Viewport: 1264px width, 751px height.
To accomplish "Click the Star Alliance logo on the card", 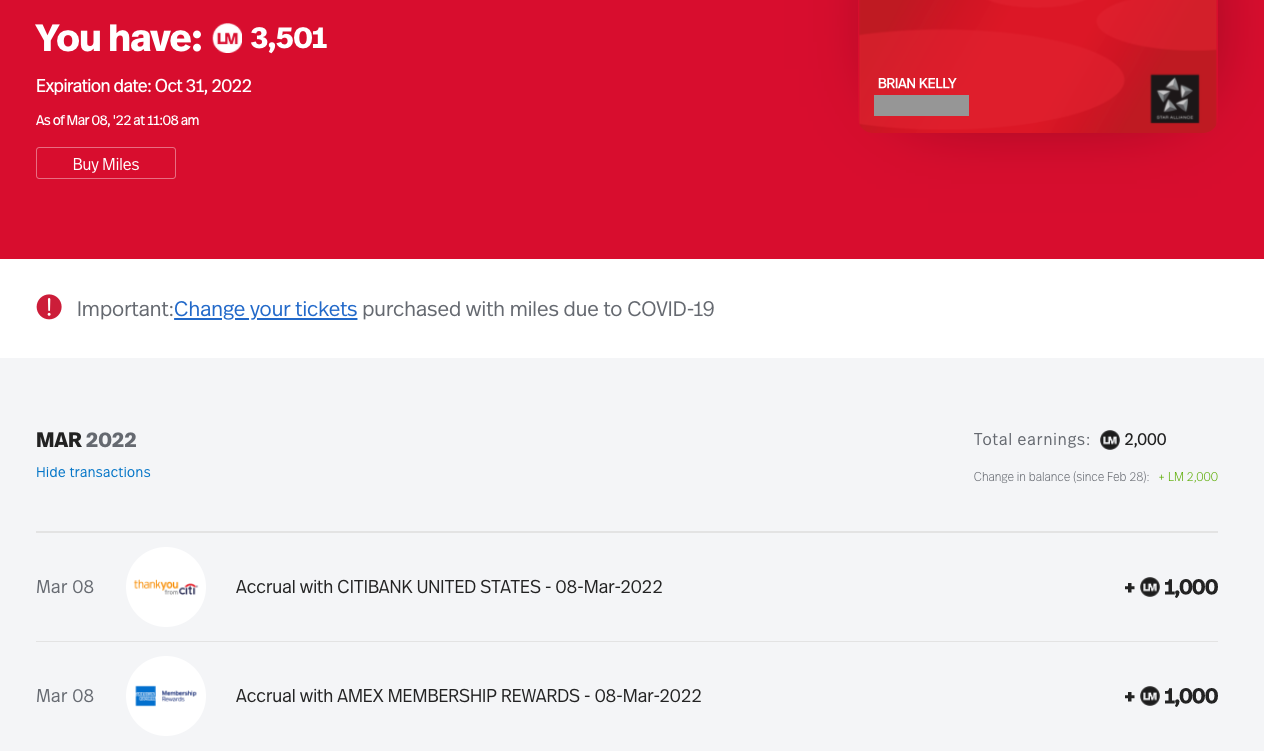I will pyautogui.click(x=1175, y=98).
